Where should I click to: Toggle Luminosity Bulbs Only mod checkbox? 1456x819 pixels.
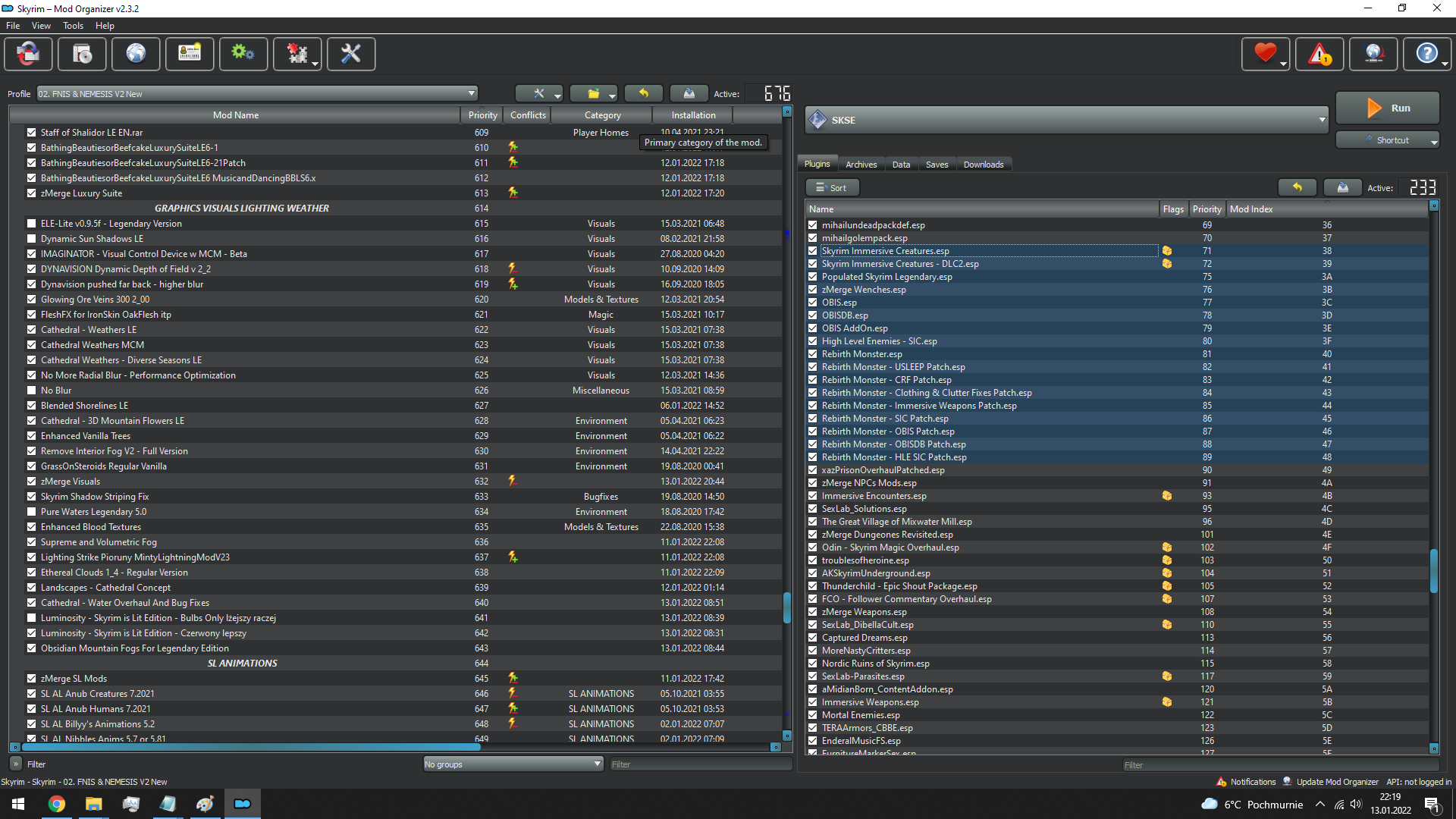click(31, 618)
